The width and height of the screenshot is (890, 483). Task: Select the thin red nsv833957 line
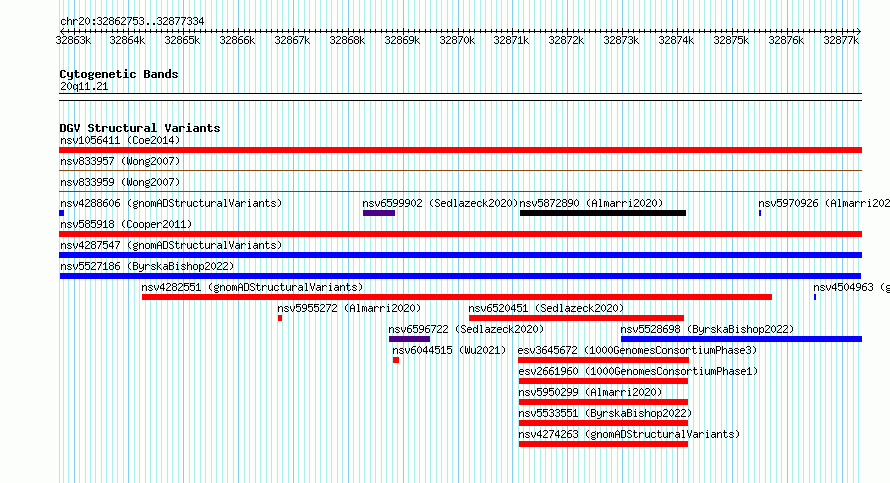tap(460, 170)
